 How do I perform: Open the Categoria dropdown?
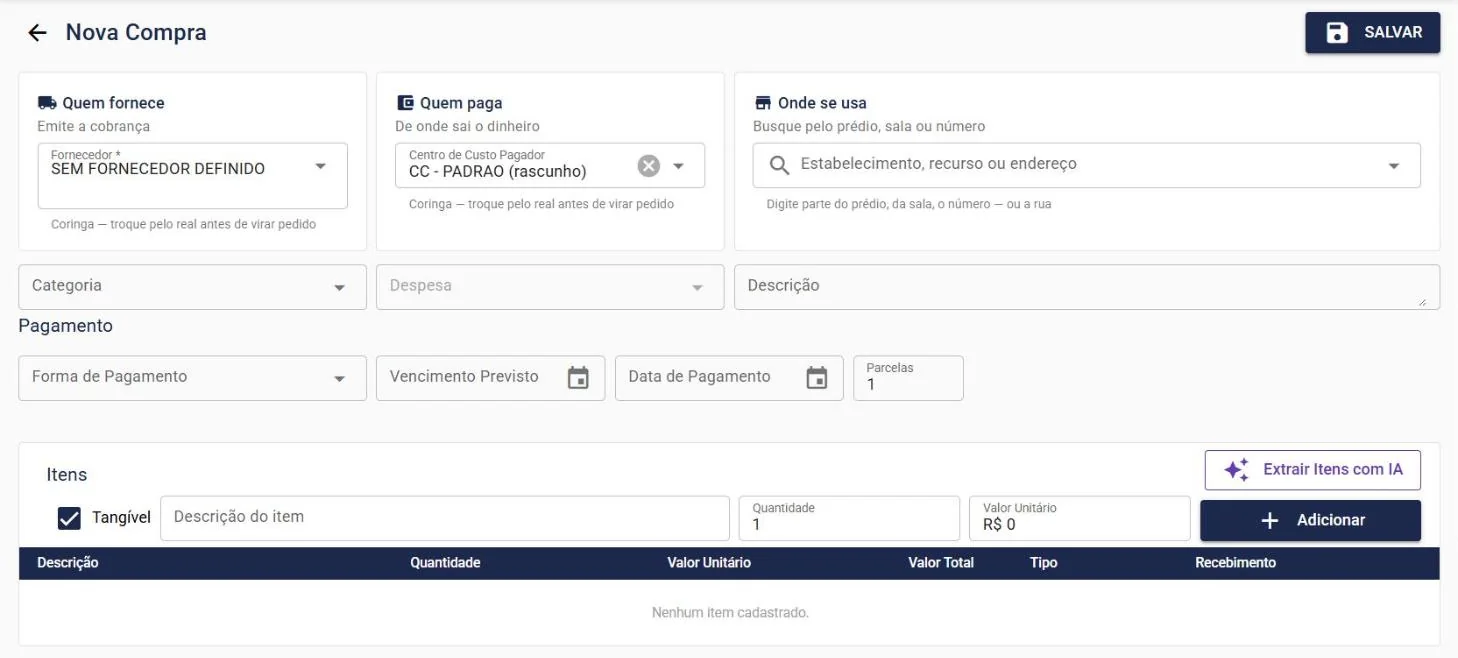pyautogui.click(x=193, y=287)
